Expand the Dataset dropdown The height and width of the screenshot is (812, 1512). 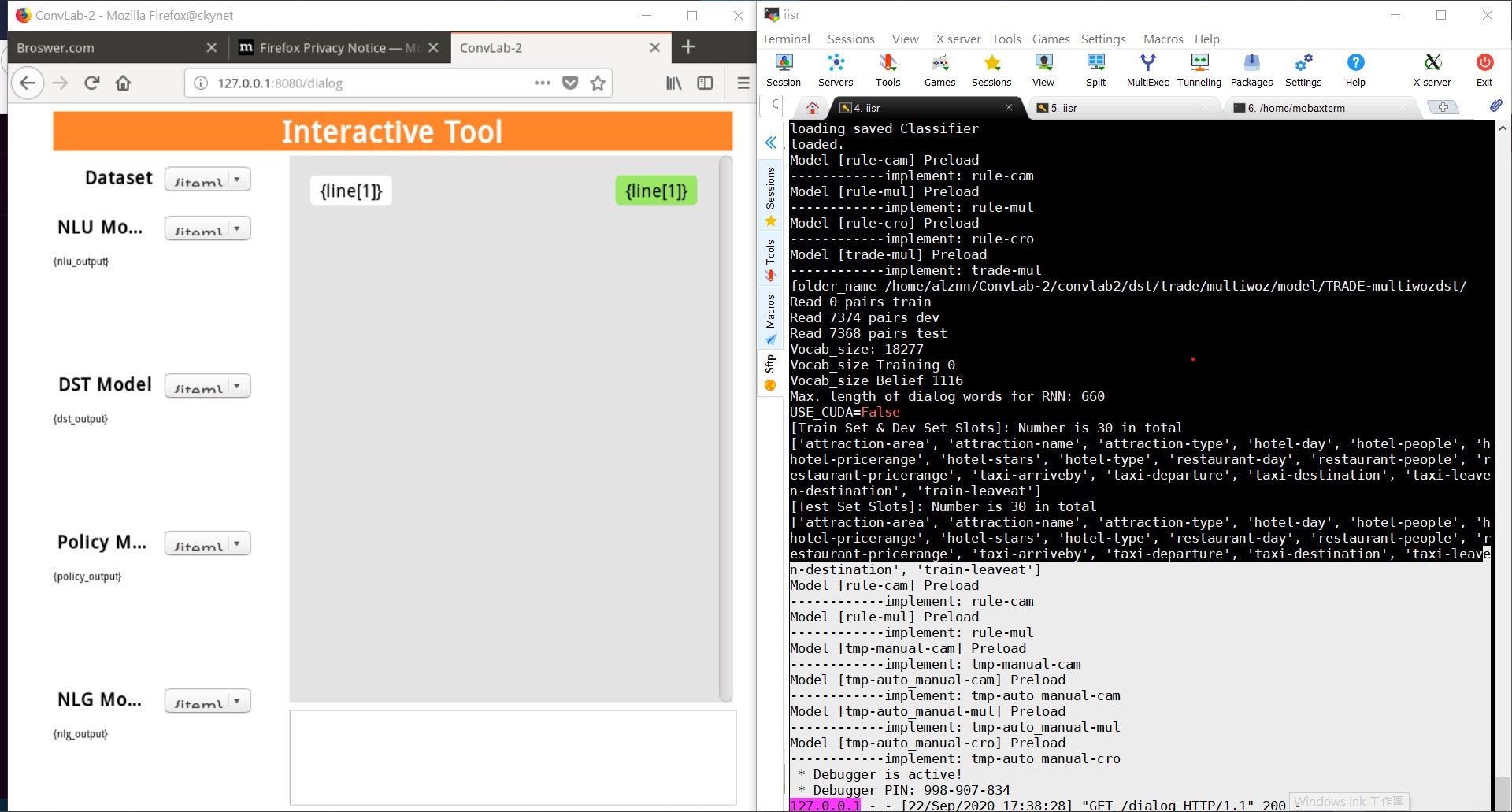coord(208,180)
